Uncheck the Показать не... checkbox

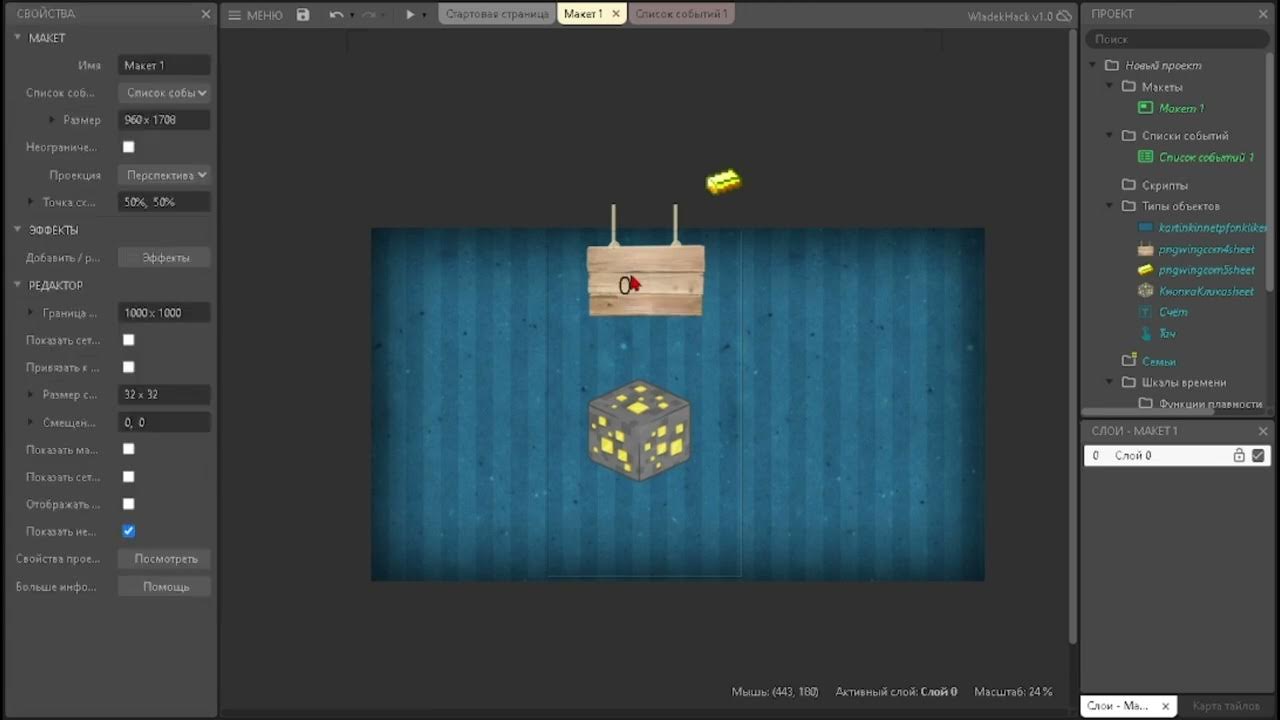[x=128, y=531]
